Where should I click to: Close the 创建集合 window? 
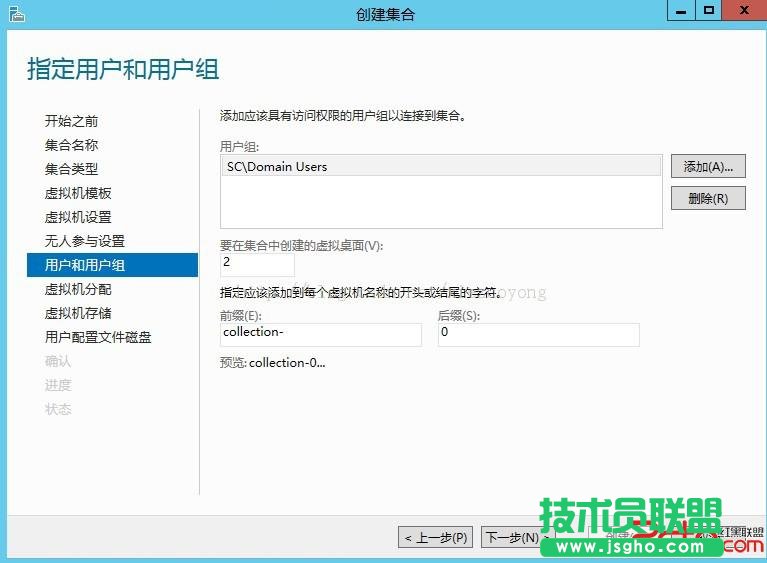(x=744, y=10)
